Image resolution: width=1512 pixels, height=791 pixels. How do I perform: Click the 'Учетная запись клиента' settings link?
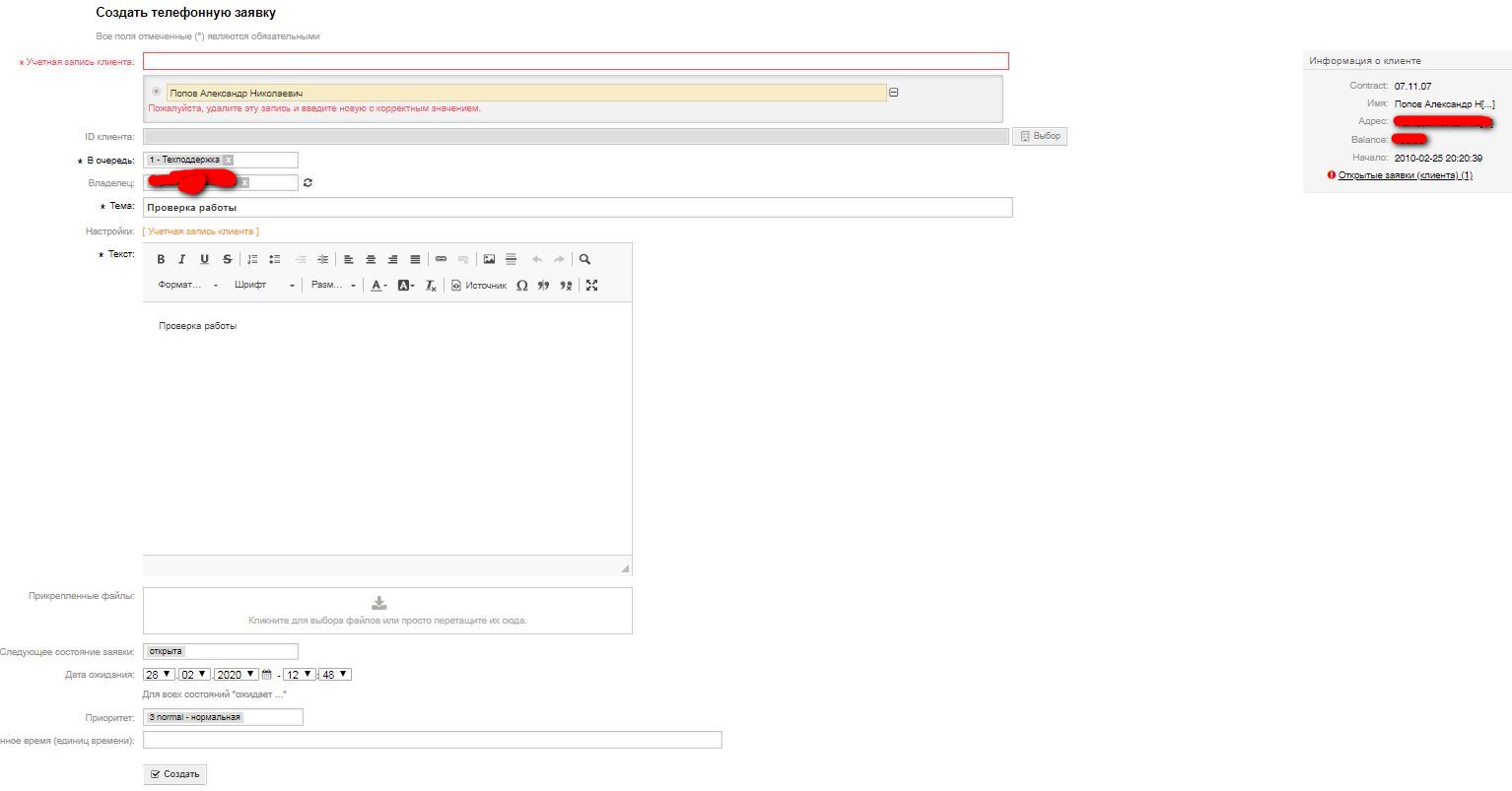pos(203,231)
